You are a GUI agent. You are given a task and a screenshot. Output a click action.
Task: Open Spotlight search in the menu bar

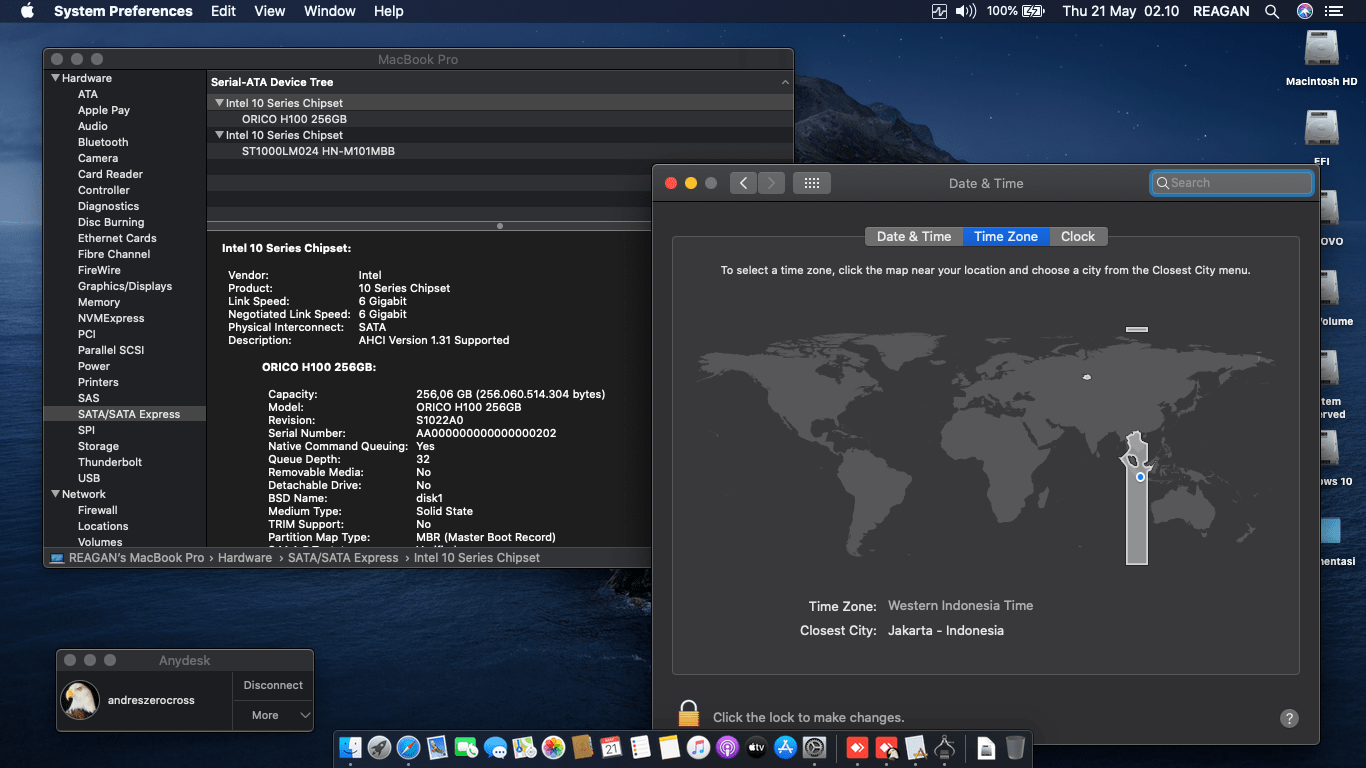click(x=1272, y=11)
